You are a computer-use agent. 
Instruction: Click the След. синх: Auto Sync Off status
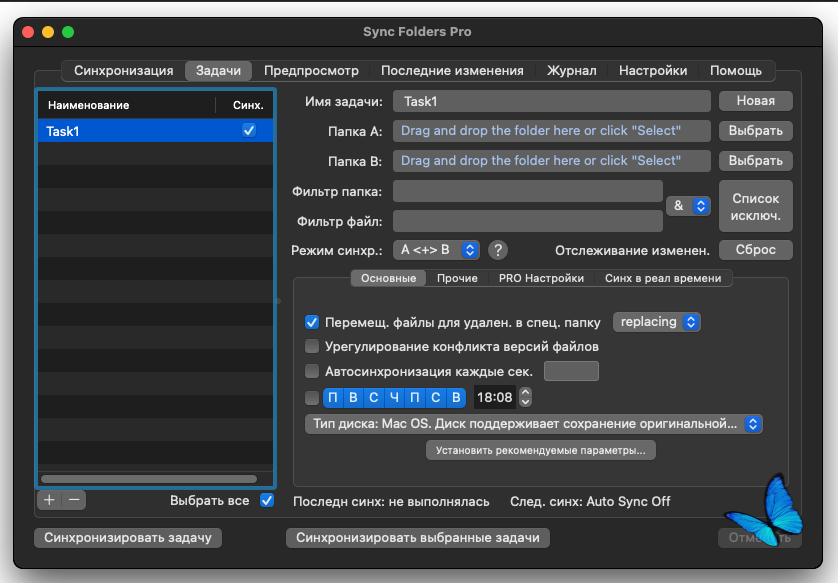[x=590, y=502]
